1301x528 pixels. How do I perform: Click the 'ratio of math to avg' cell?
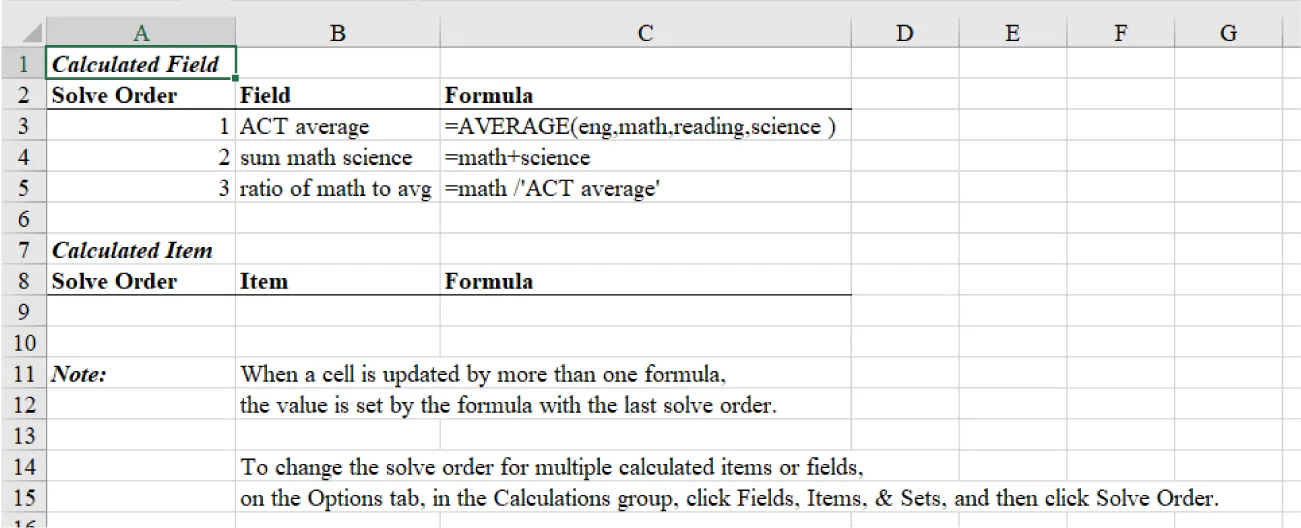338,189
